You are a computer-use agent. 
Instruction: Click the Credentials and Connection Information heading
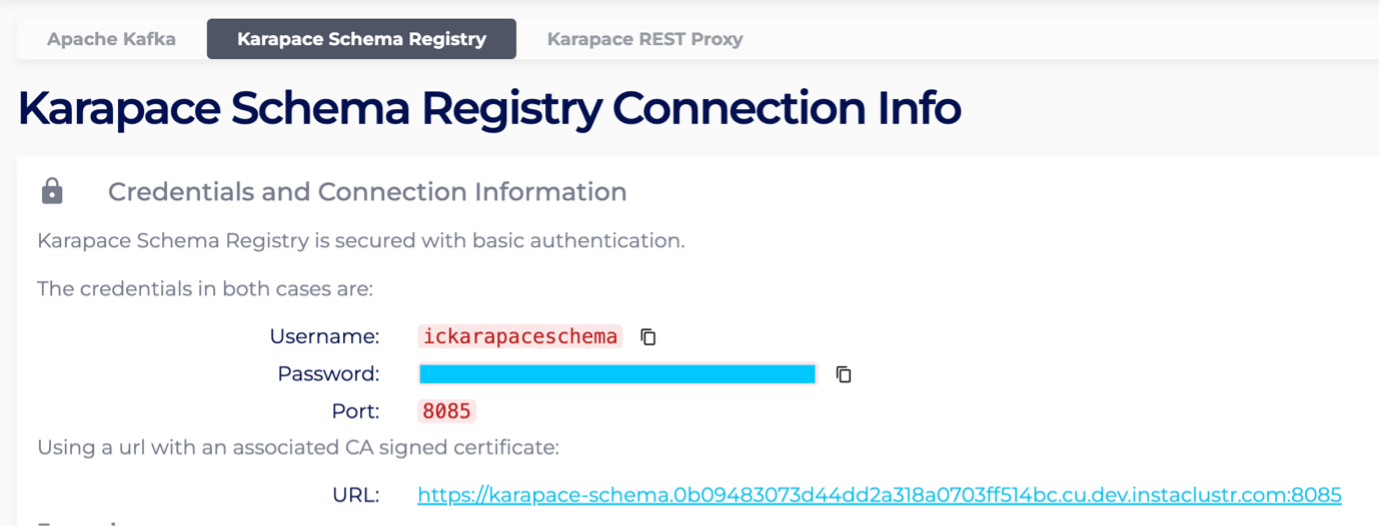[367, 191]
